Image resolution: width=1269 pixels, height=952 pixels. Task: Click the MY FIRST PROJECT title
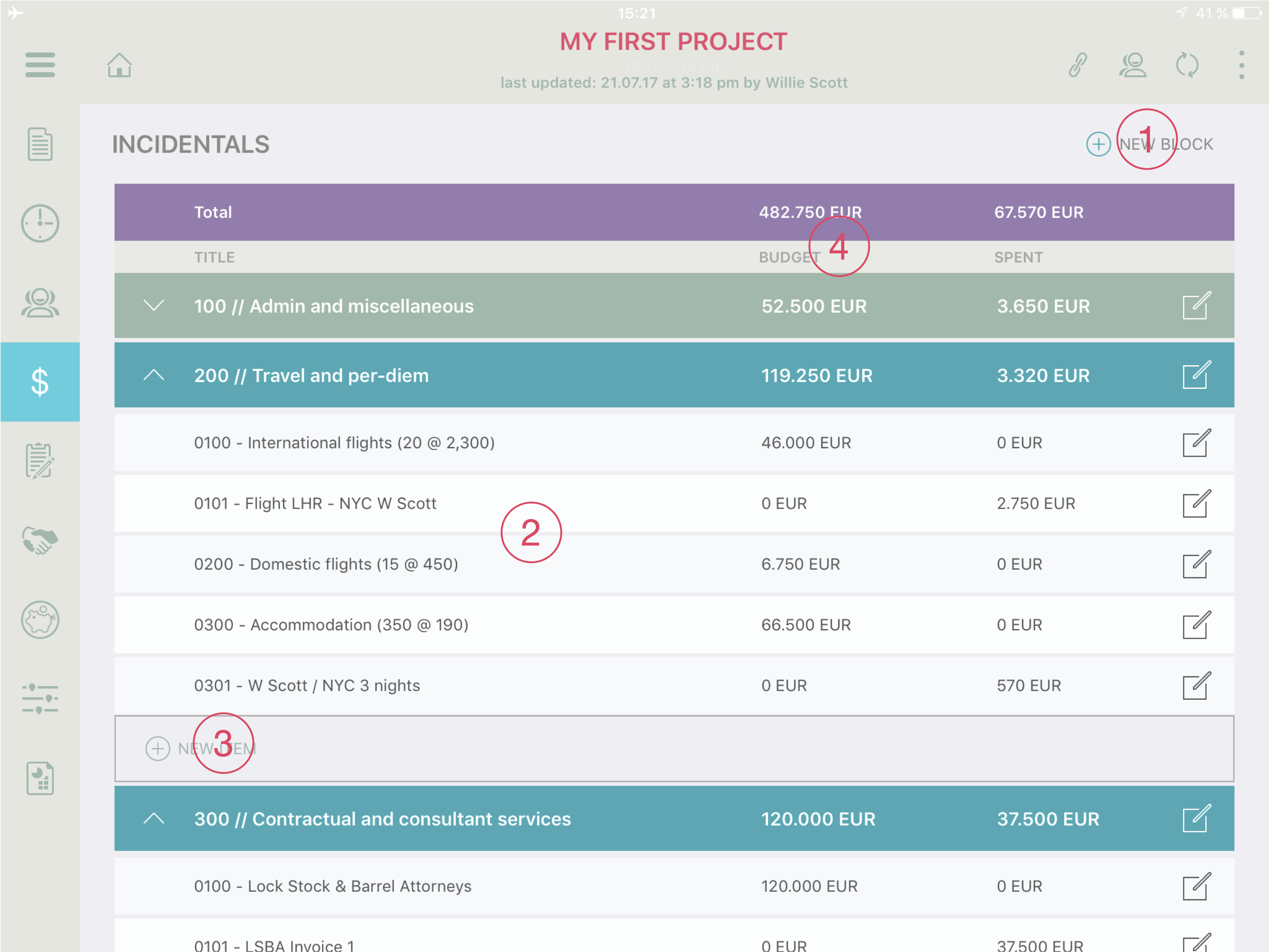673,42
